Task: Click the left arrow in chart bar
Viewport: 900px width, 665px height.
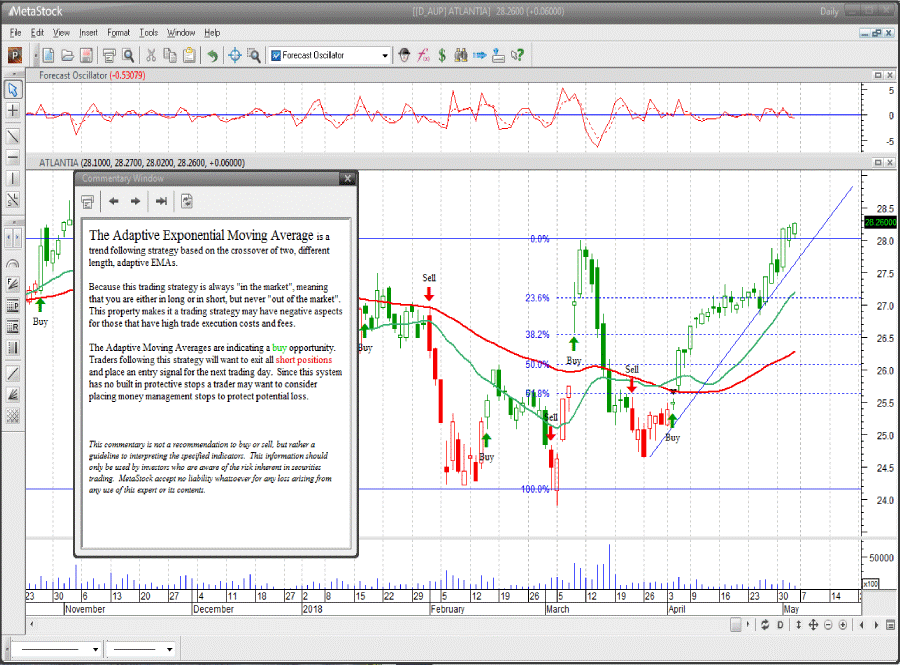Action: point(861,625)
